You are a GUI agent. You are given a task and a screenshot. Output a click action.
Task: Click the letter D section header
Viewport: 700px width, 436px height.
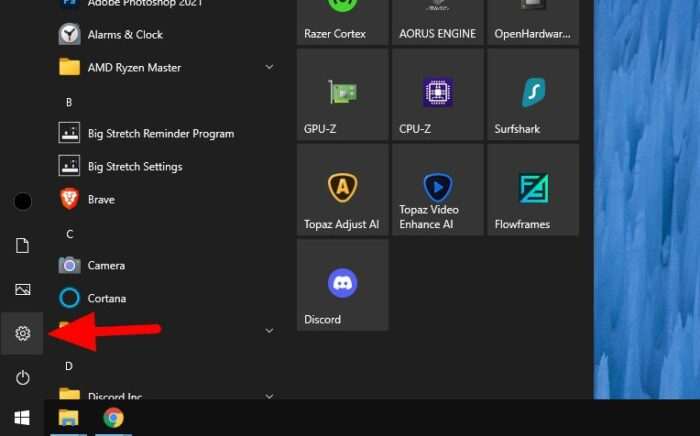[69, 366]
